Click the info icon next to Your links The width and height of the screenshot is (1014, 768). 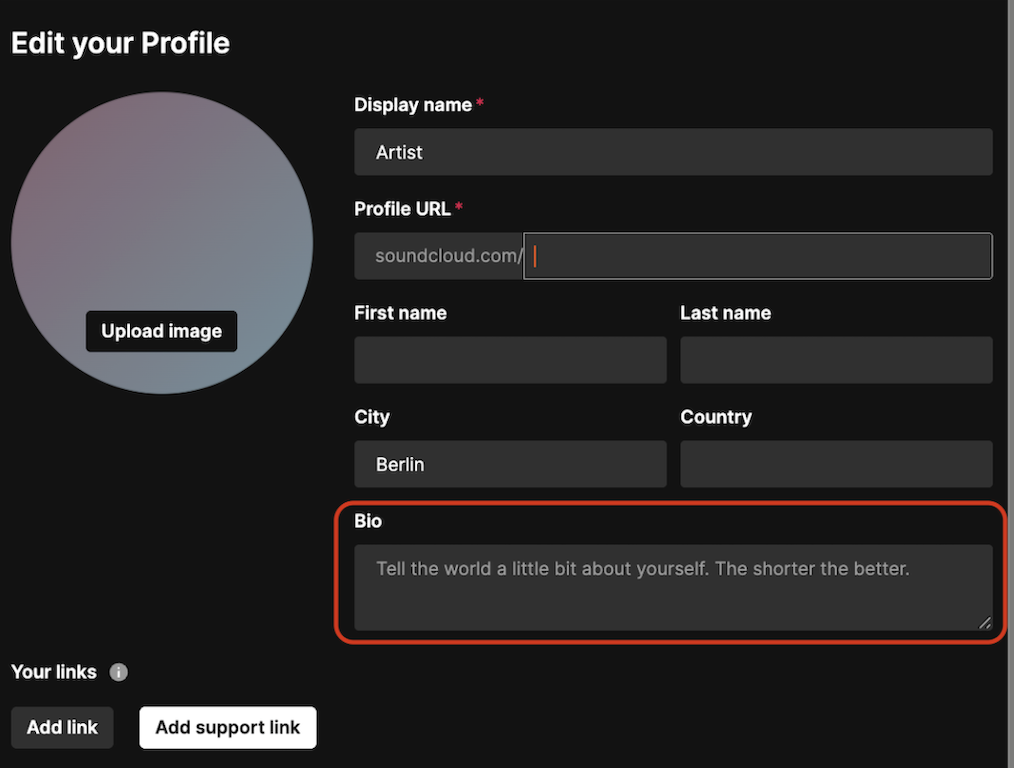coord(118,672)
